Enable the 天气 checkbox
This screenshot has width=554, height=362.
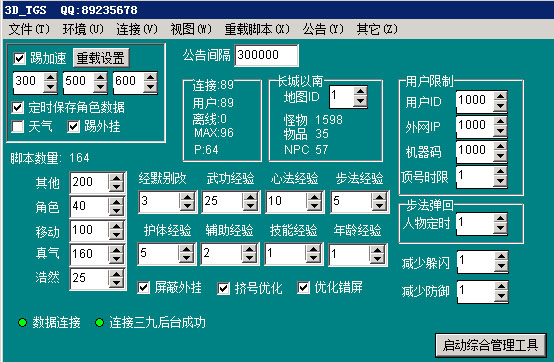click(x=18, y=126)
